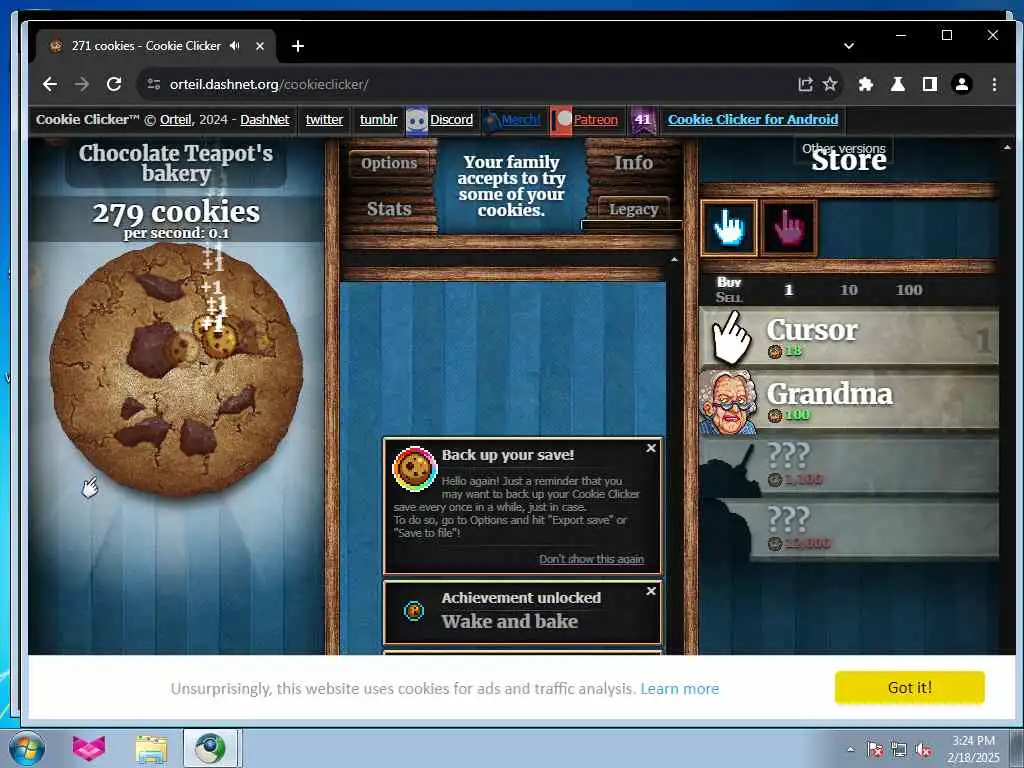Show hidden system tray icons
Viewport: 1024px width, 768px height.
pos(850,749)
